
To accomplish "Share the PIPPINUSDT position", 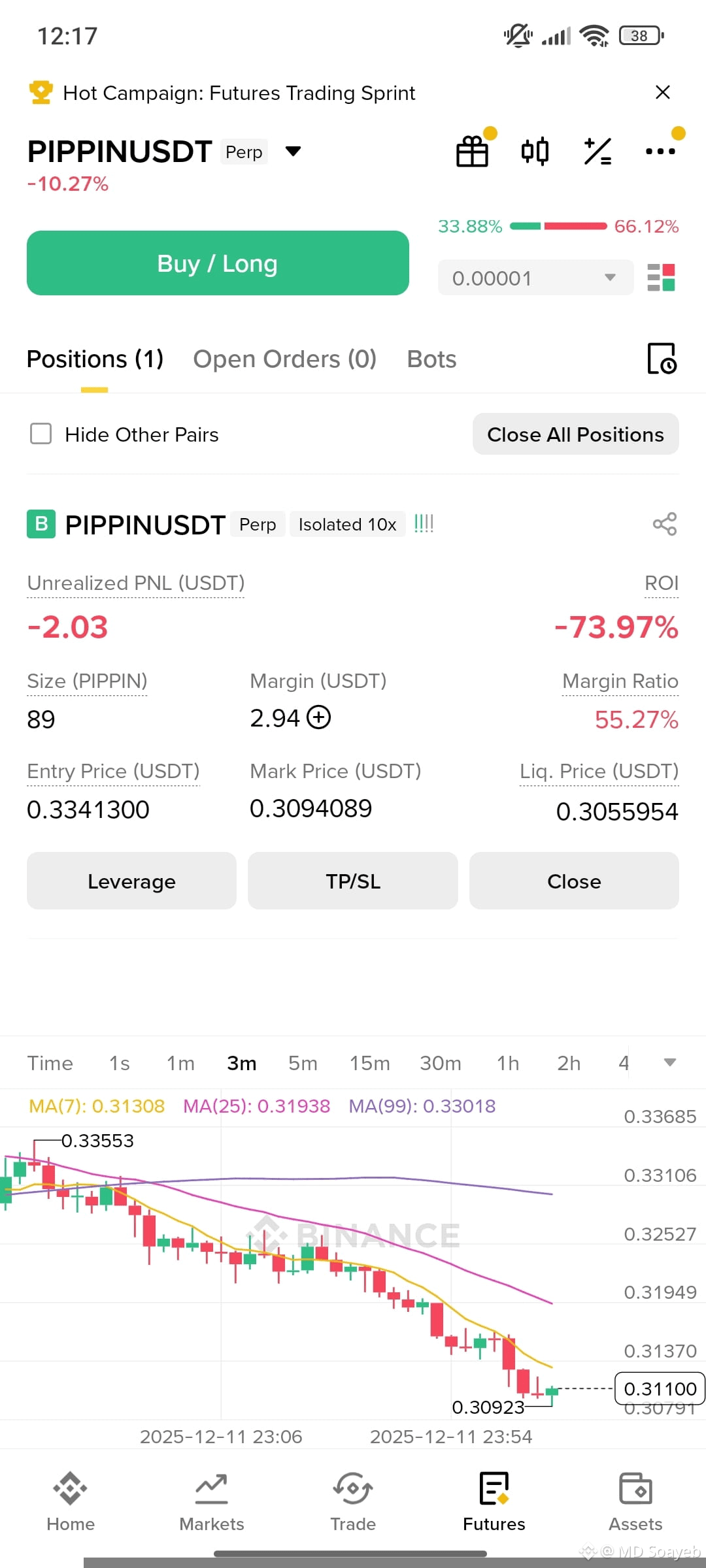I will click(665, 524).
